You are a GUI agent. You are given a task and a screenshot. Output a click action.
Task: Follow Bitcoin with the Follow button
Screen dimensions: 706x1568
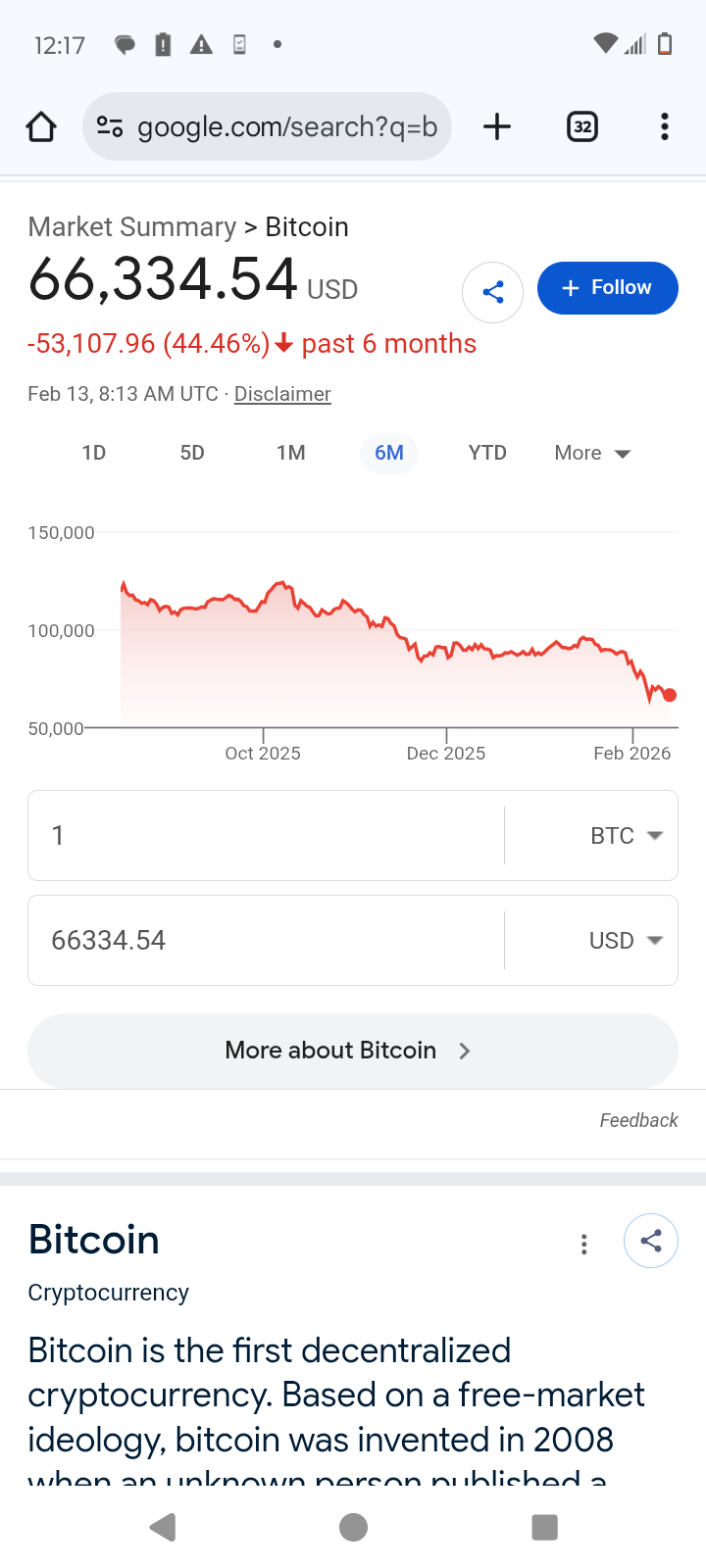607,288
